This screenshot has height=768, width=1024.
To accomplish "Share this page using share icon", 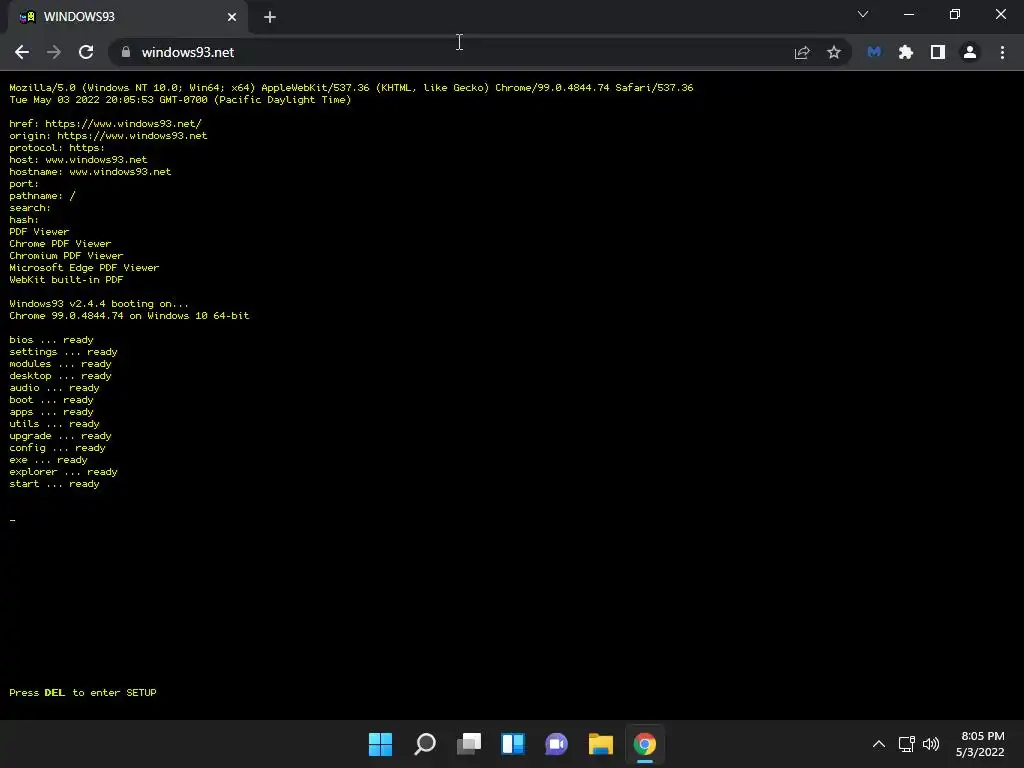I will [802, 52].
